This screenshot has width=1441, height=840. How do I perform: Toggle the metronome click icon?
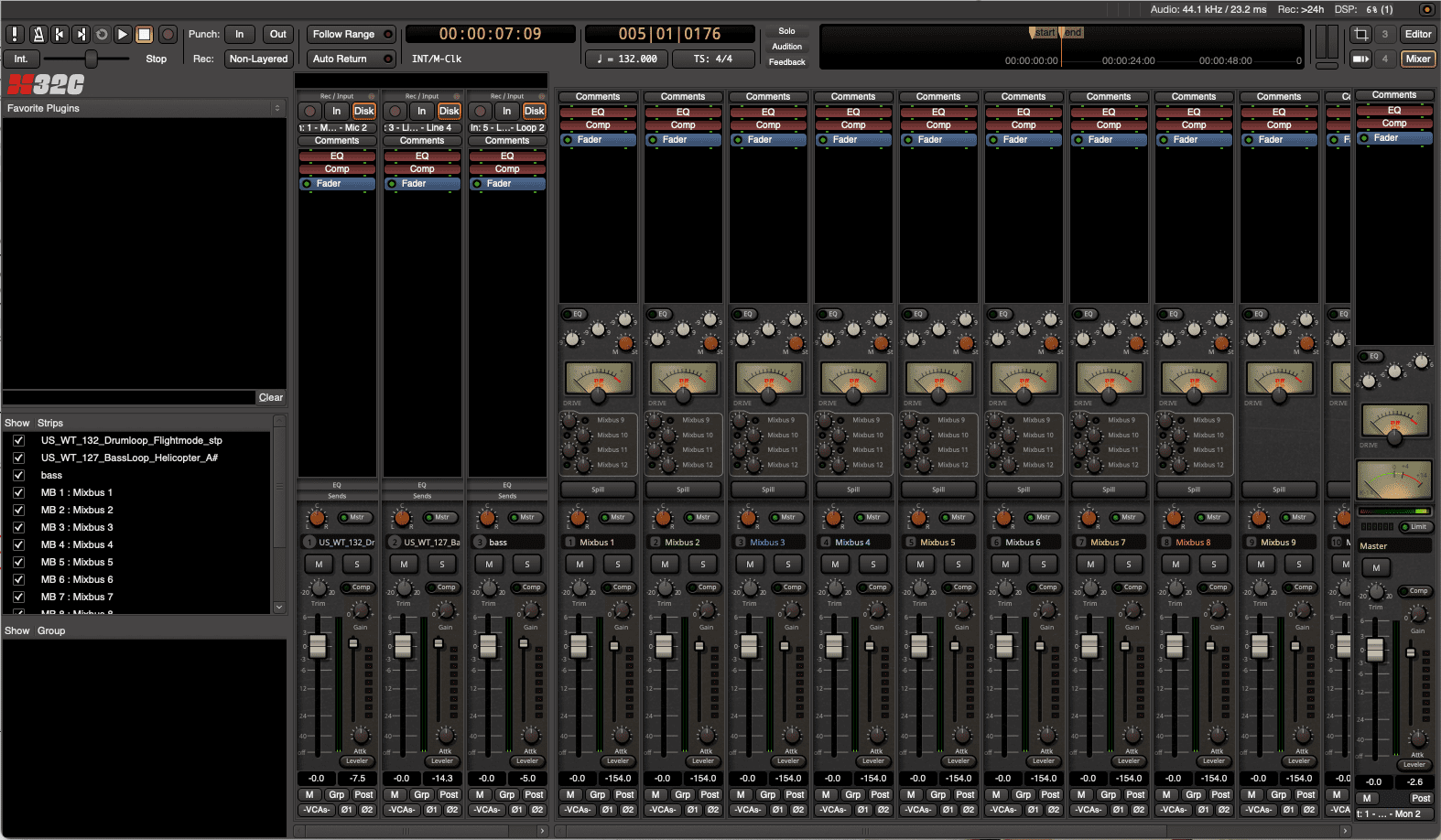point(38,34)
